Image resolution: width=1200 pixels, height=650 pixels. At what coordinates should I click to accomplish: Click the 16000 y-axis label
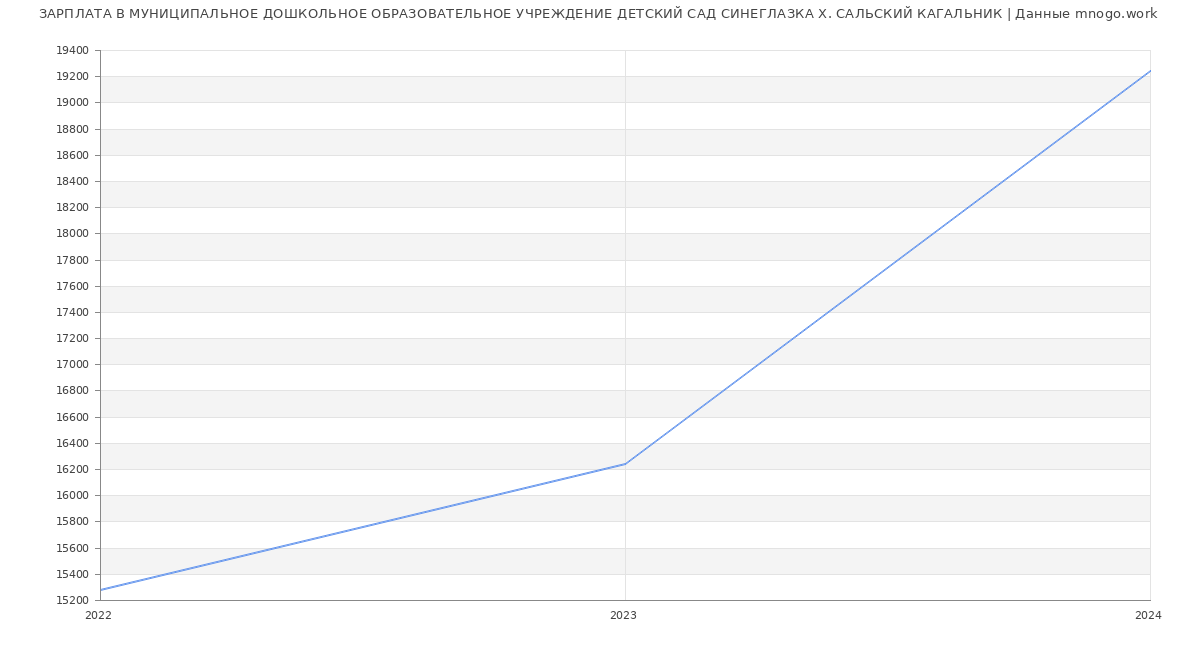72,496
